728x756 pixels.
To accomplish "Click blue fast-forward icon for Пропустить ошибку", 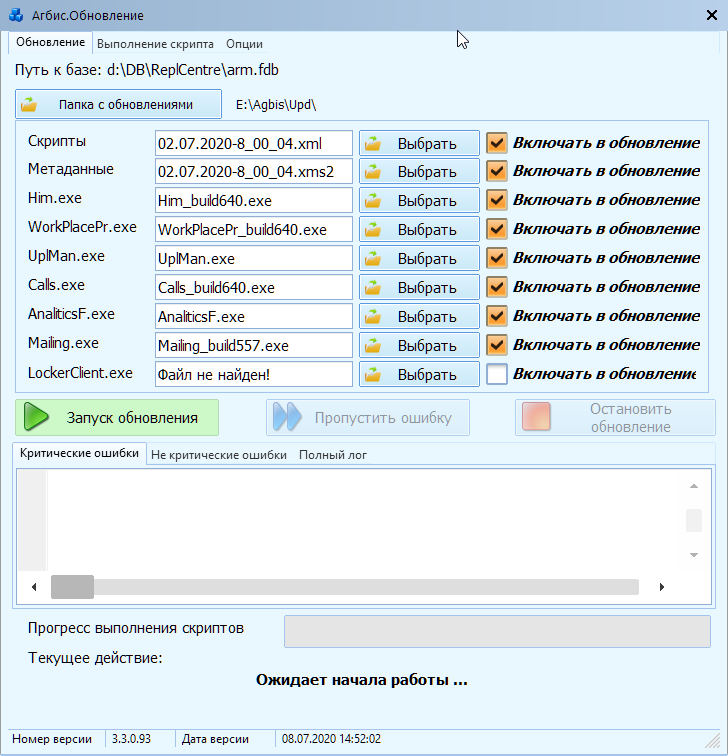I will point(287,417).
